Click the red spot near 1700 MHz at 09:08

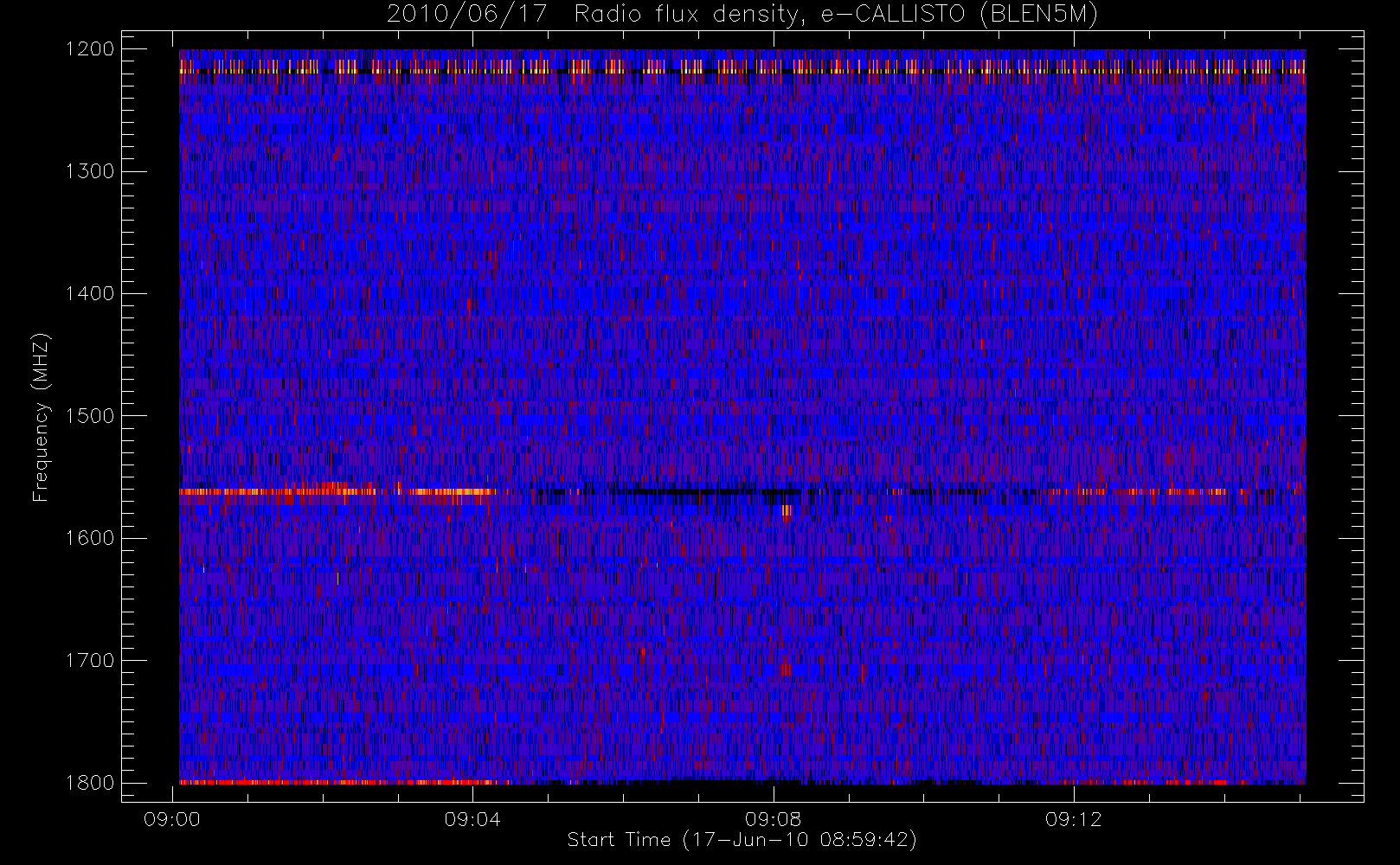pos(786,670)
